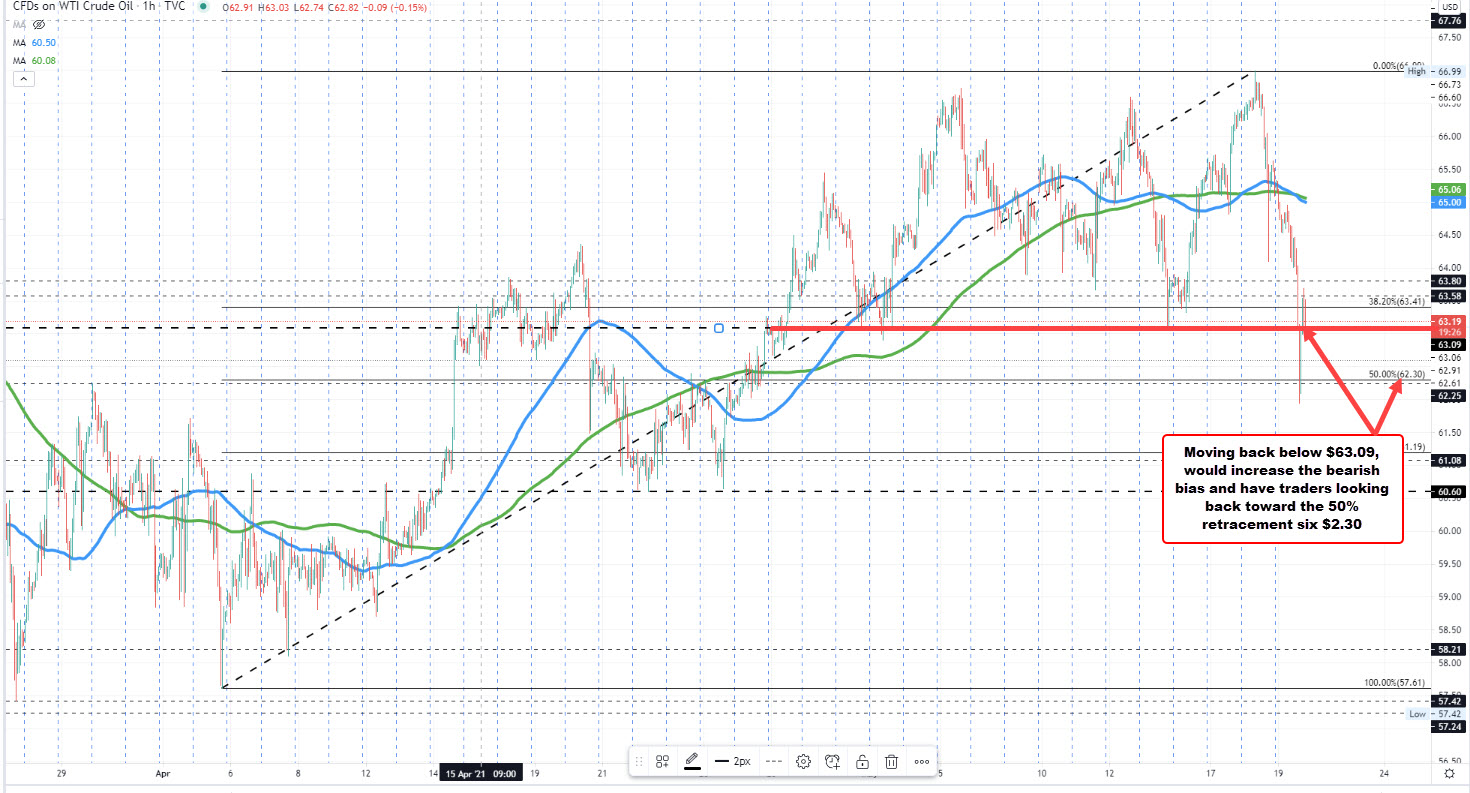The height and width of the screenshot is (793, 1470).
Task: Click the green market status dot
Action: 204,8
